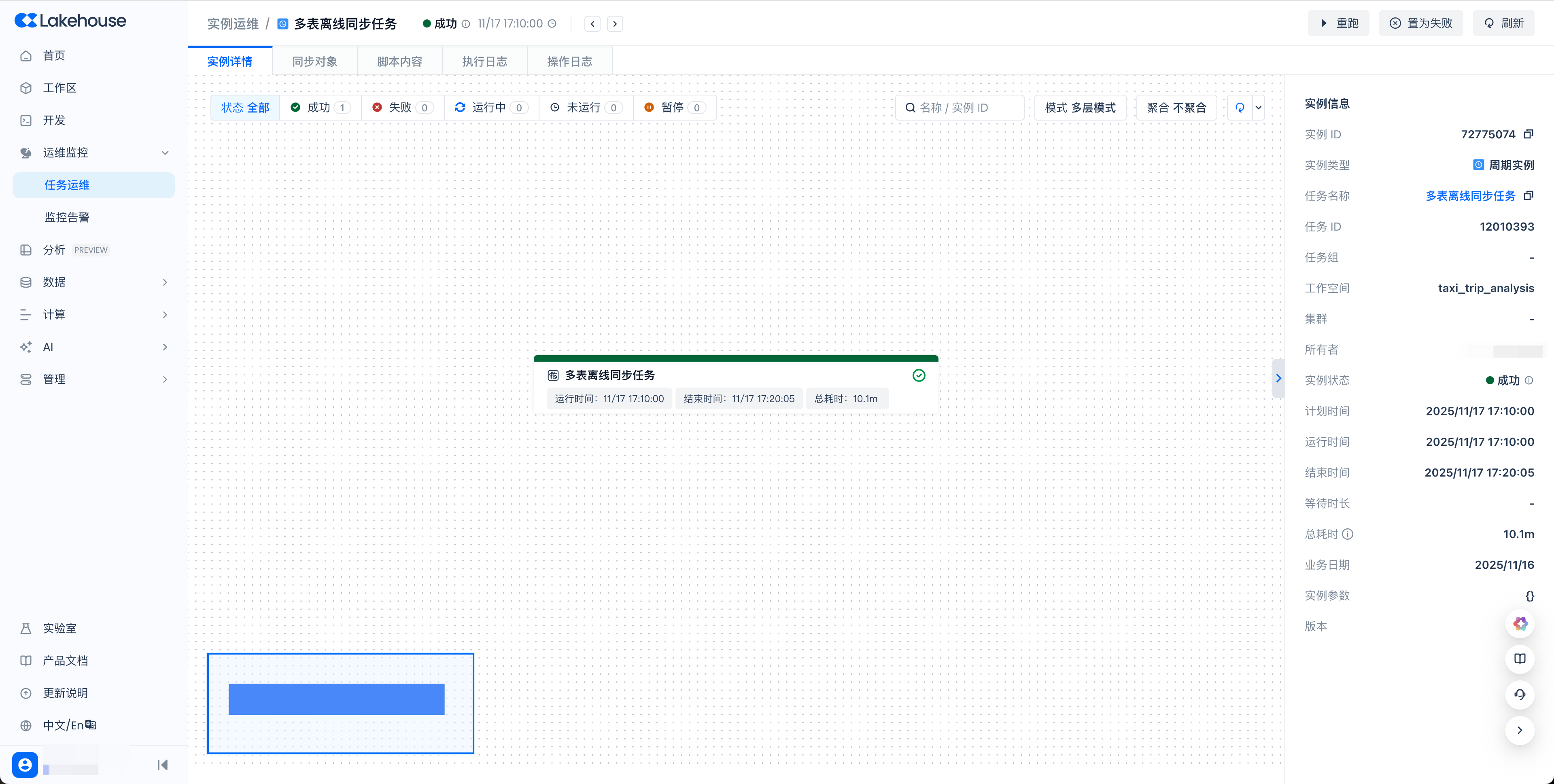Screen dimensions: 1554x784
Task: Open the 同步对象 tab
Action: 314,61
